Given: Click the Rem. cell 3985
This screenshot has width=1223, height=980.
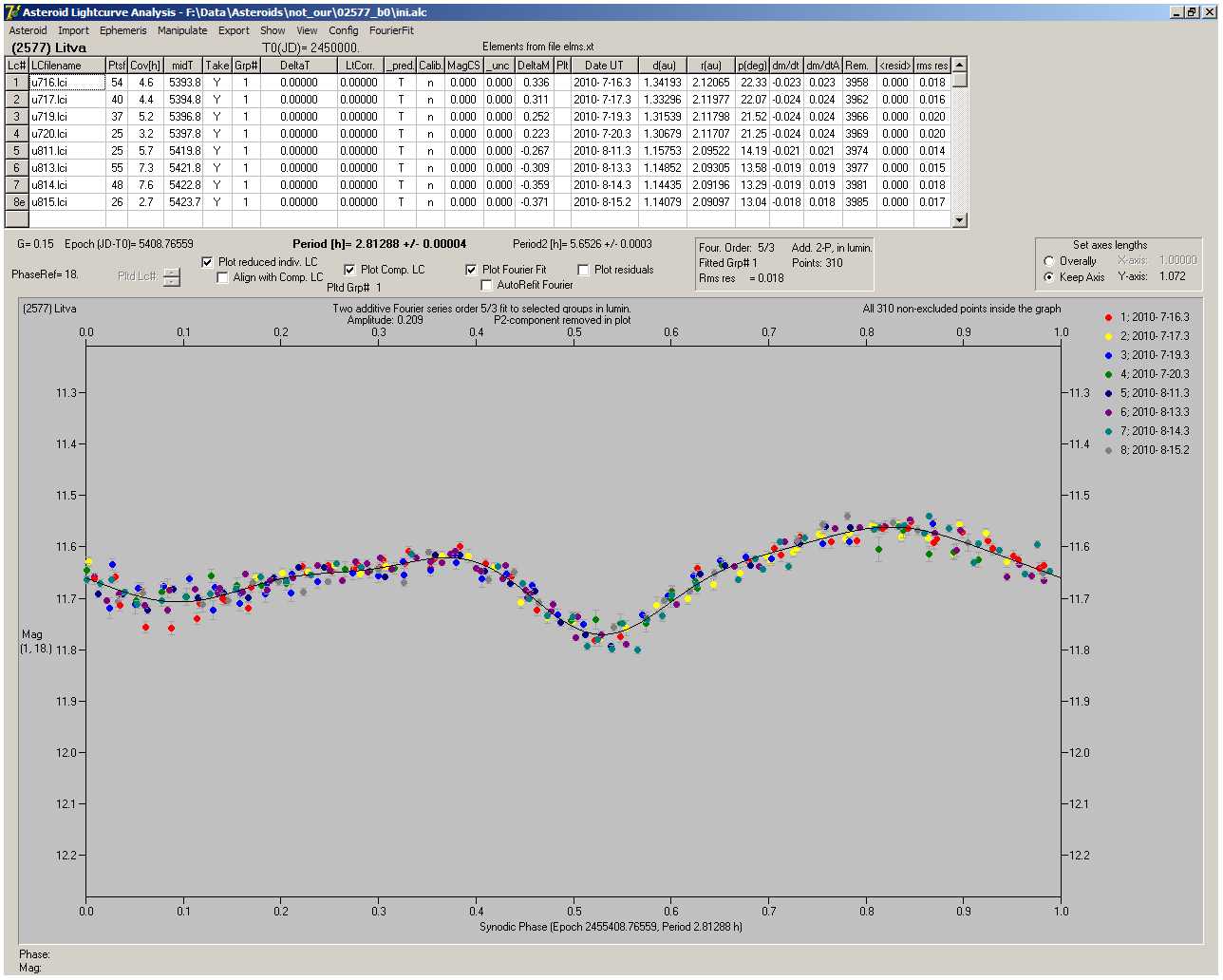Looking at the screenshot, I should 857,202.
